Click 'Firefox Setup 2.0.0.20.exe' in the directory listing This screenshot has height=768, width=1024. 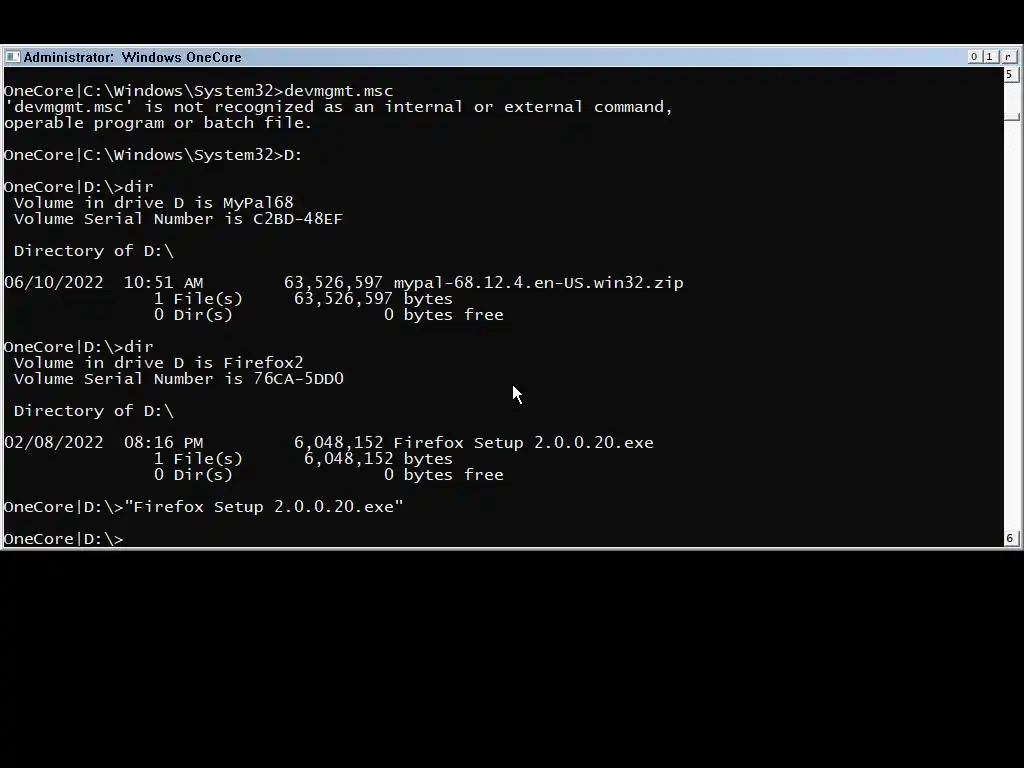[523, 443]
